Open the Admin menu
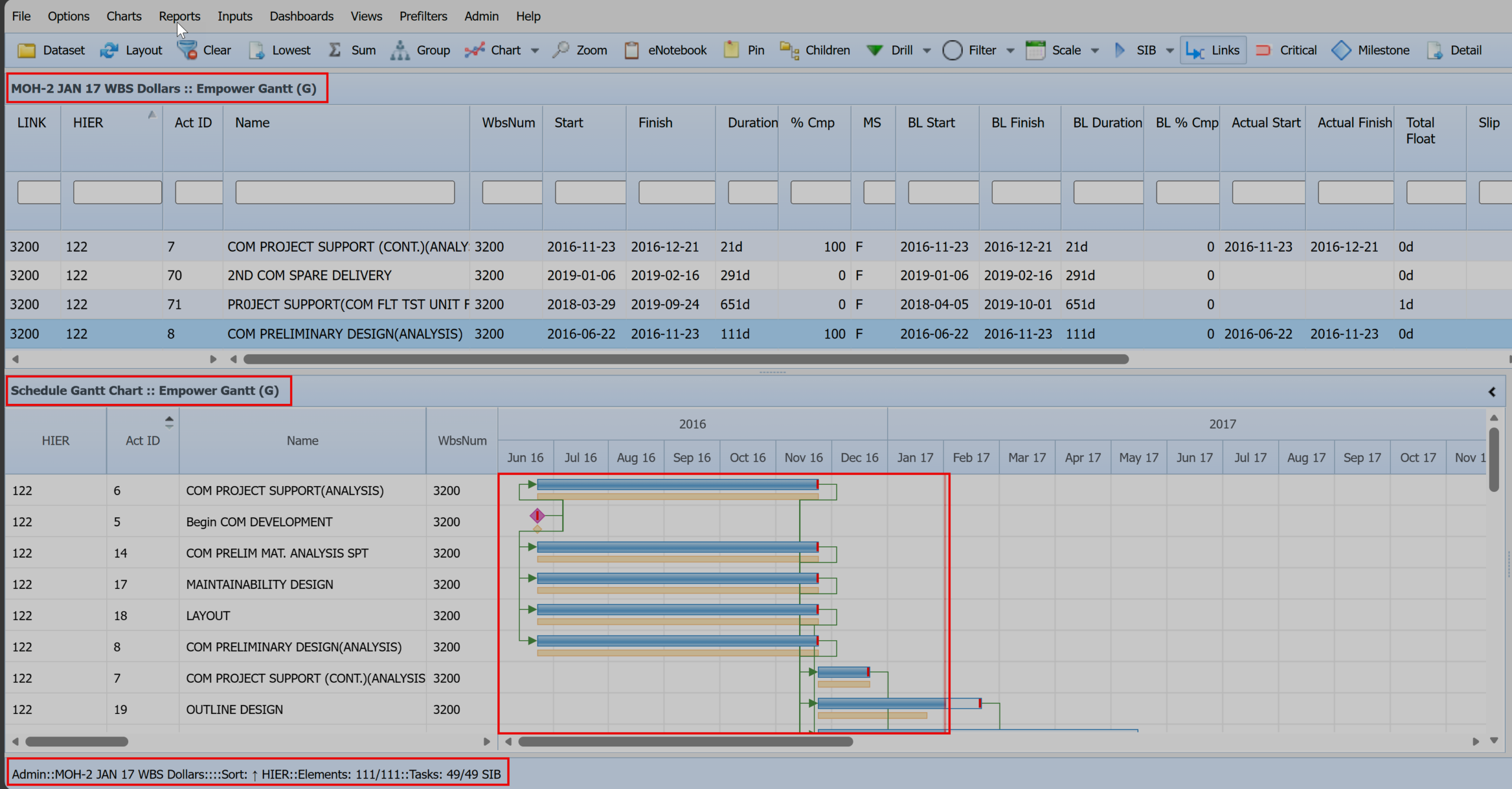The image size is (1512, 789). tap(481, 16)
